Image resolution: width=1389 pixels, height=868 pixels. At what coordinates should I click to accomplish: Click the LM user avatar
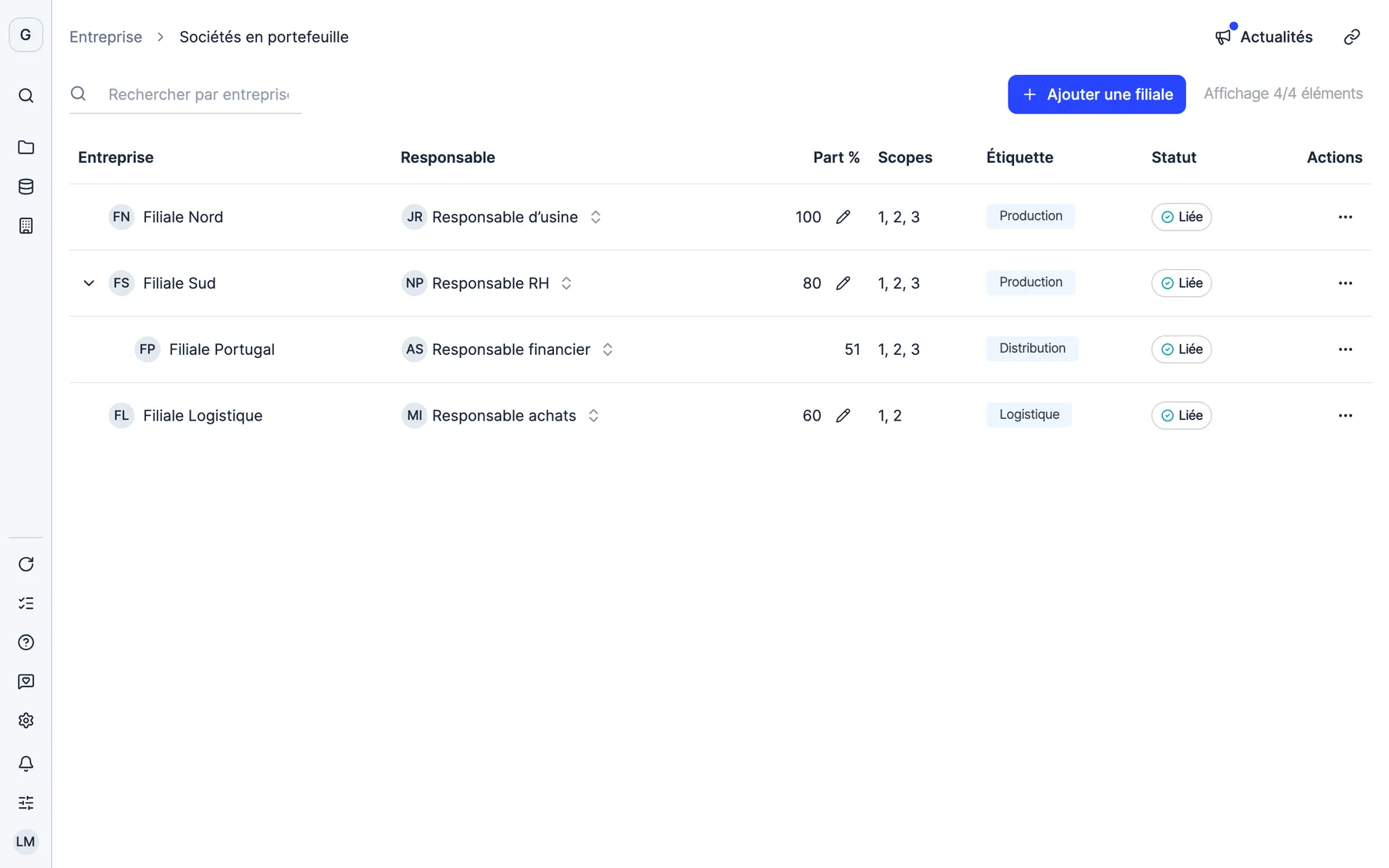[x=25, y=842]
